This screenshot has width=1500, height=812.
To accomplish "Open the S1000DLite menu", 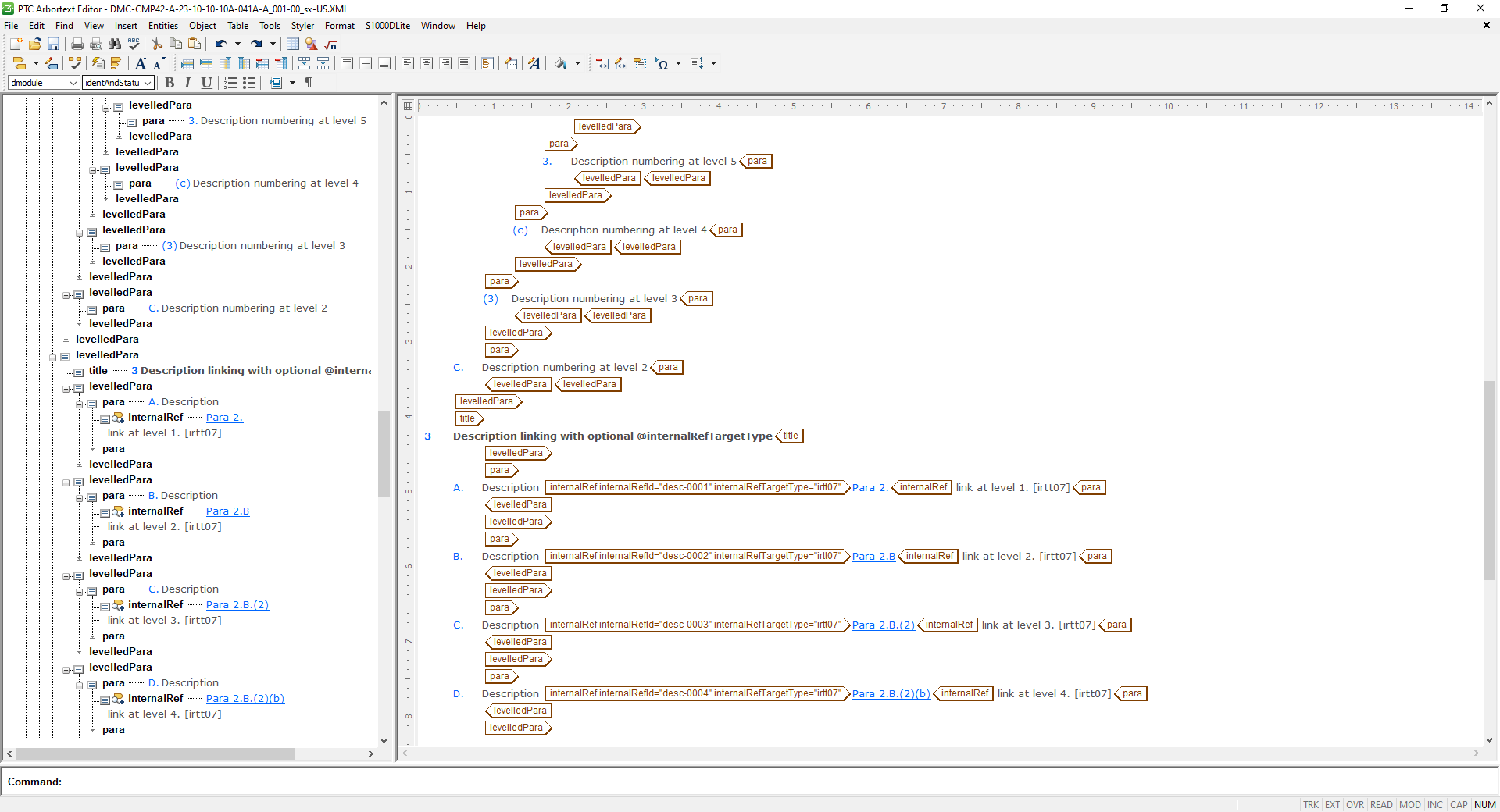I will (387, 26).
